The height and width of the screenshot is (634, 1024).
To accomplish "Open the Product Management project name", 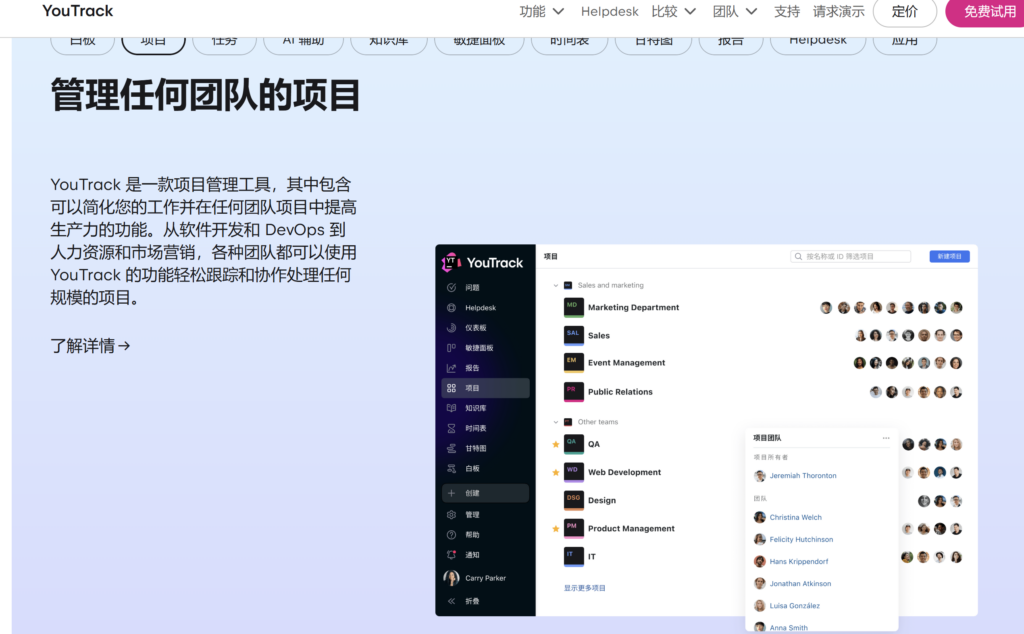I will pyautogui.click(x=631, y=529).
